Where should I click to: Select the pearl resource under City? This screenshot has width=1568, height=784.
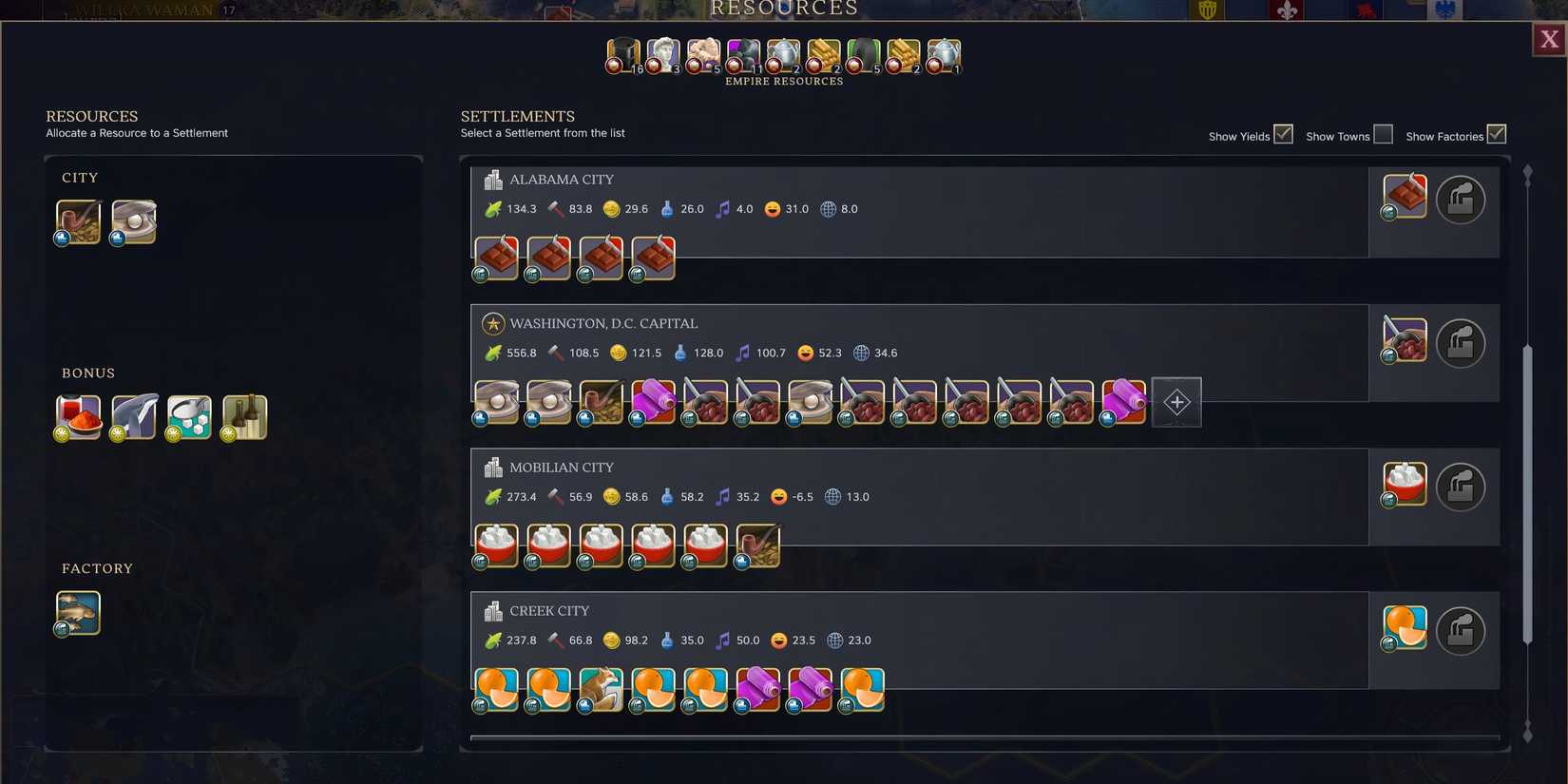pos(133,222)
